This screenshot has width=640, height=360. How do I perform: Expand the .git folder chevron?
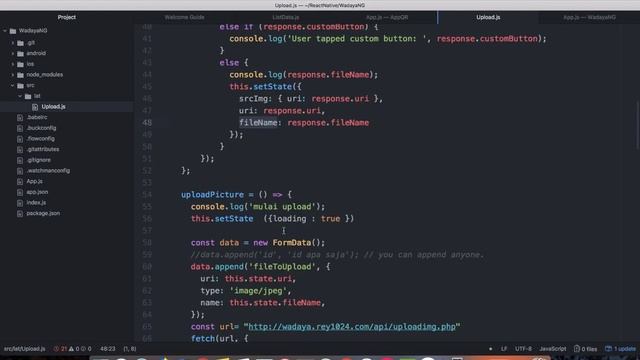coord(13,43)
